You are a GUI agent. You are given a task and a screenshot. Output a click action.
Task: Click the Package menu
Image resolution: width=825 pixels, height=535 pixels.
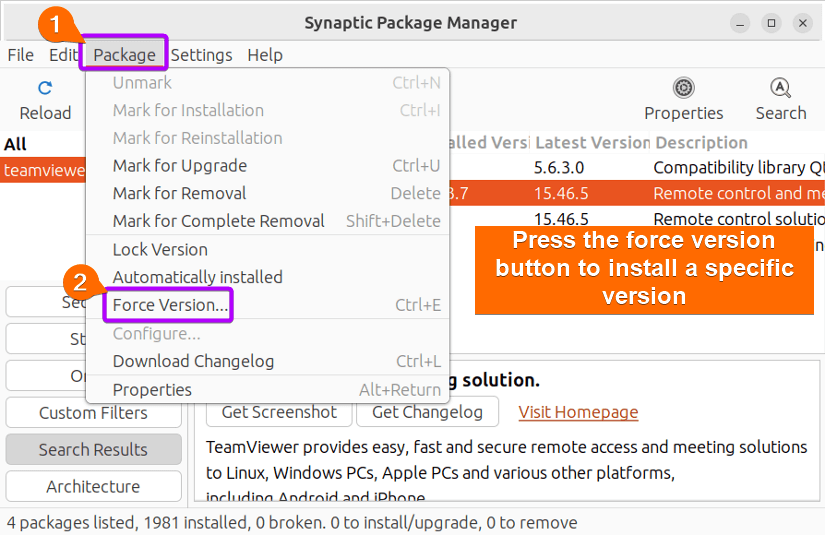point(124,55)
